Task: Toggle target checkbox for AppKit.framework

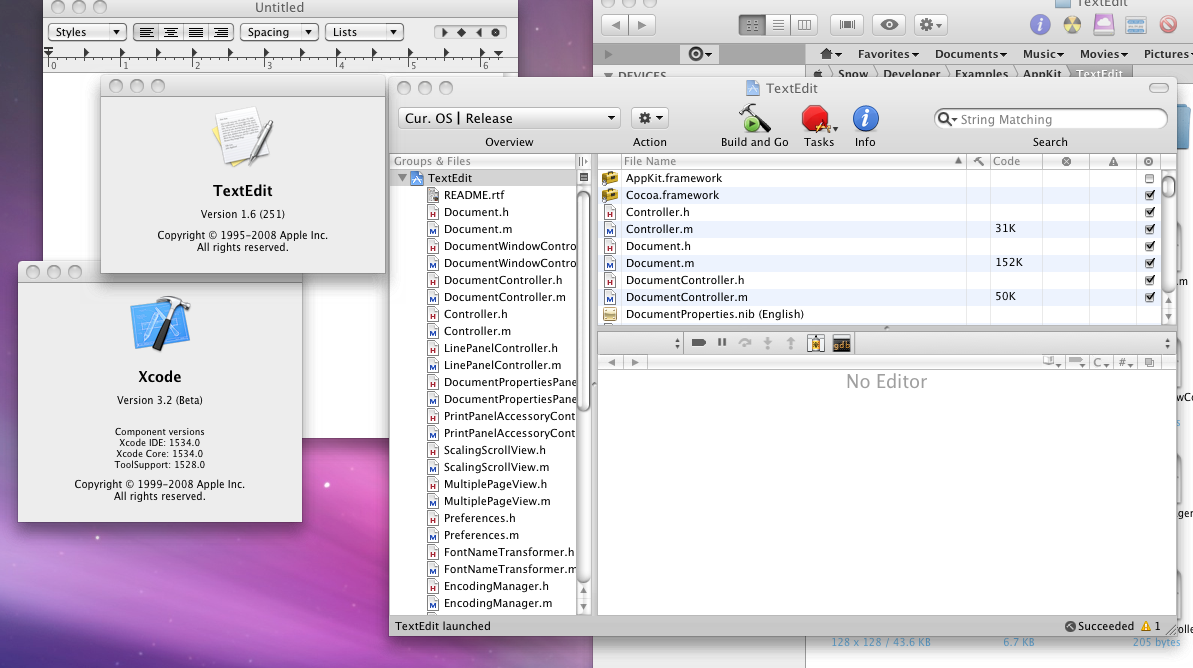Action: click(1150, 179)
